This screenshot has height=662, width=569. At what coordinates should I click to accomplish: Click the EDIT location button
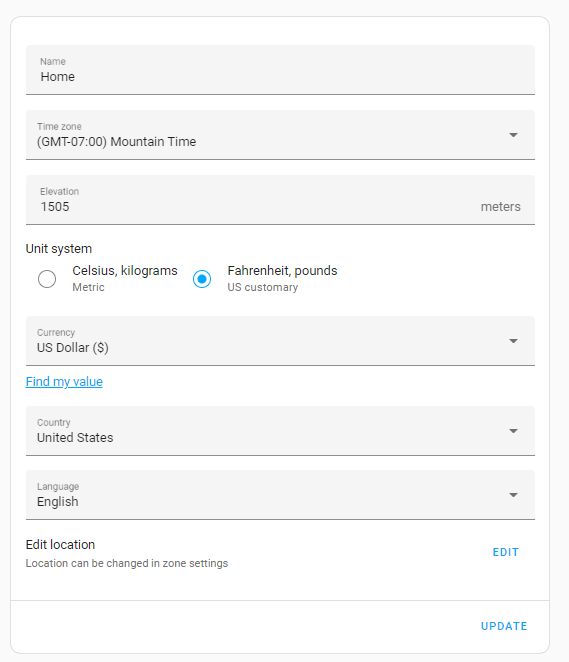coord(506,552)
